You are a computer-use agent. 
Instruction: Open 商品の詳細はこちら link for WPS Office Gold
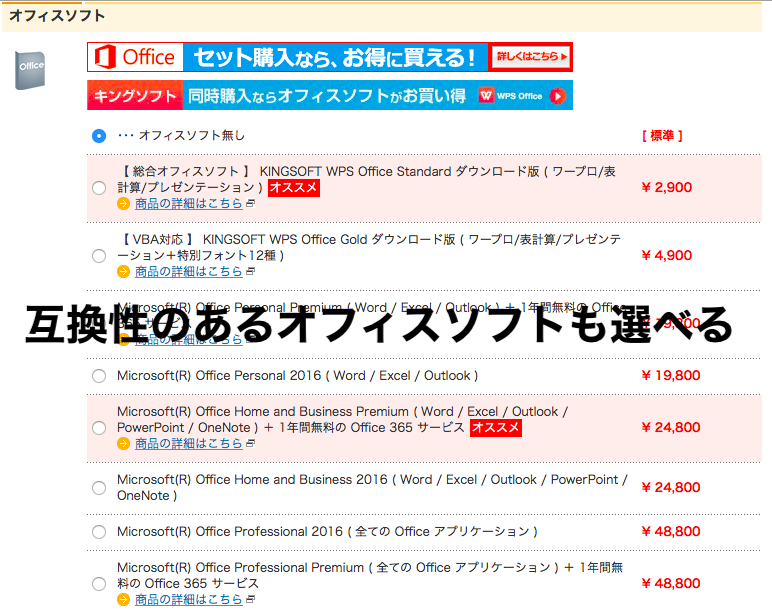pos(188,272)
